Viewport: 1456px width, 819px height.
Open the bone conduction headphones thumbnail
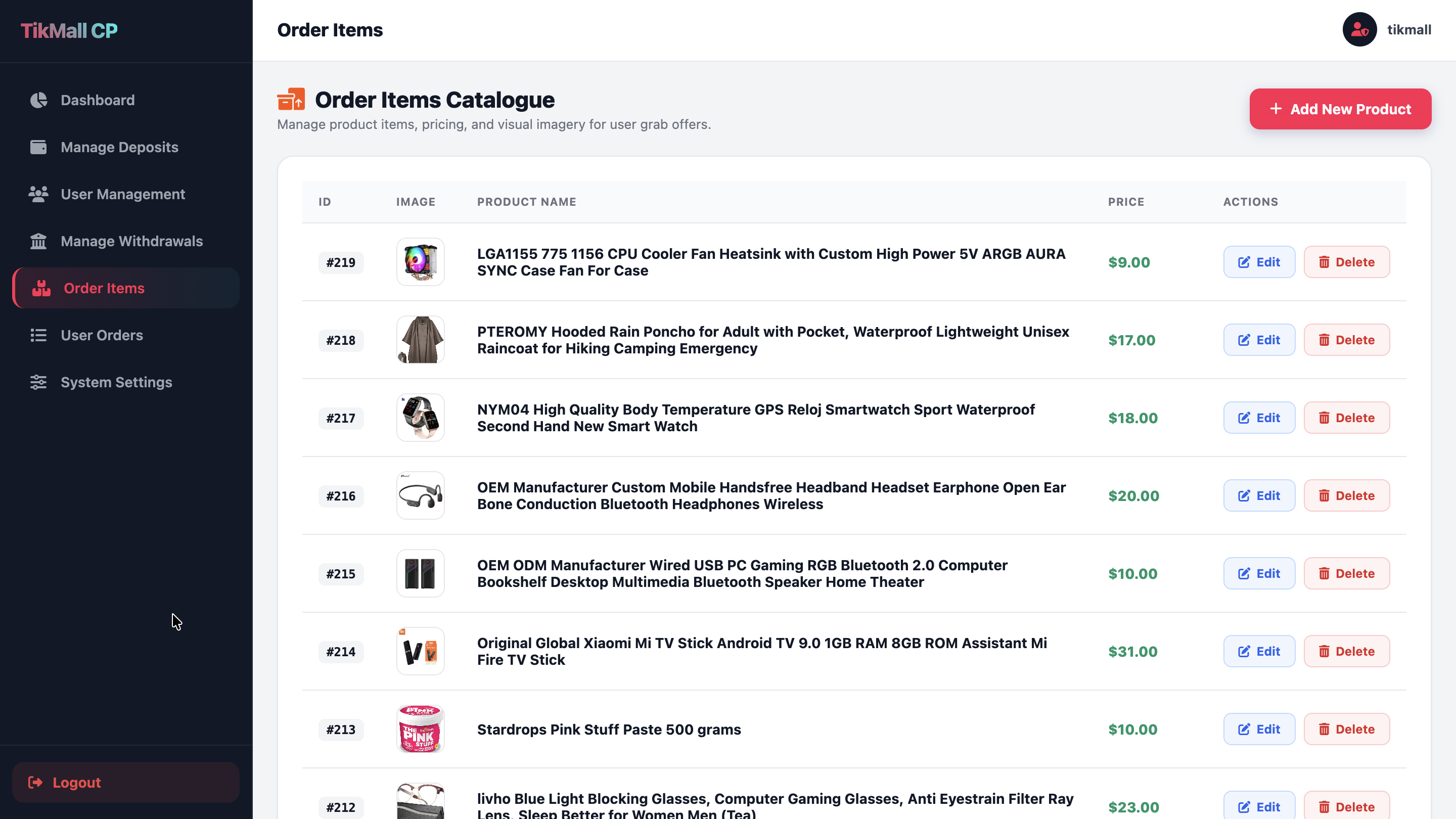(421, 495)
